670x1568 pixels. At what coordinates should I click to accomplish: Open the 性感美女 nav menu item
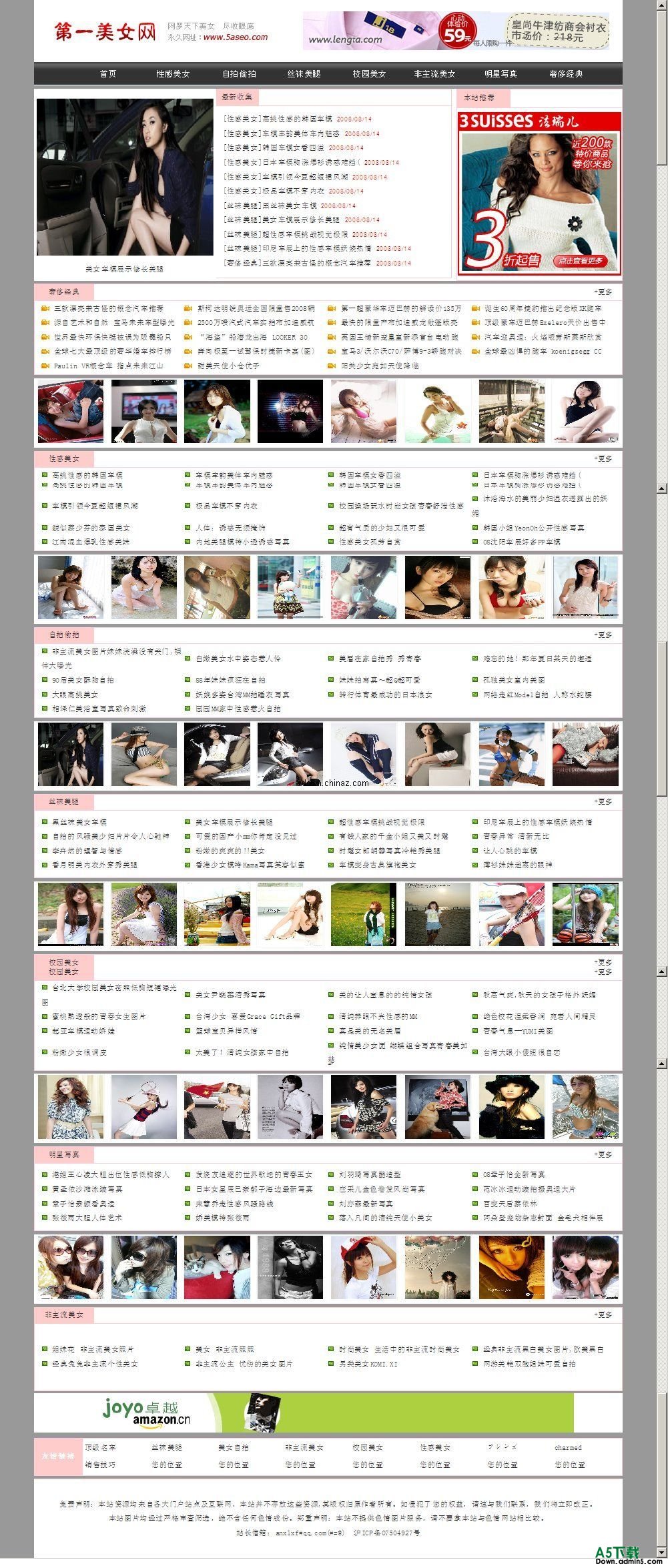click(x=173, y=74)
